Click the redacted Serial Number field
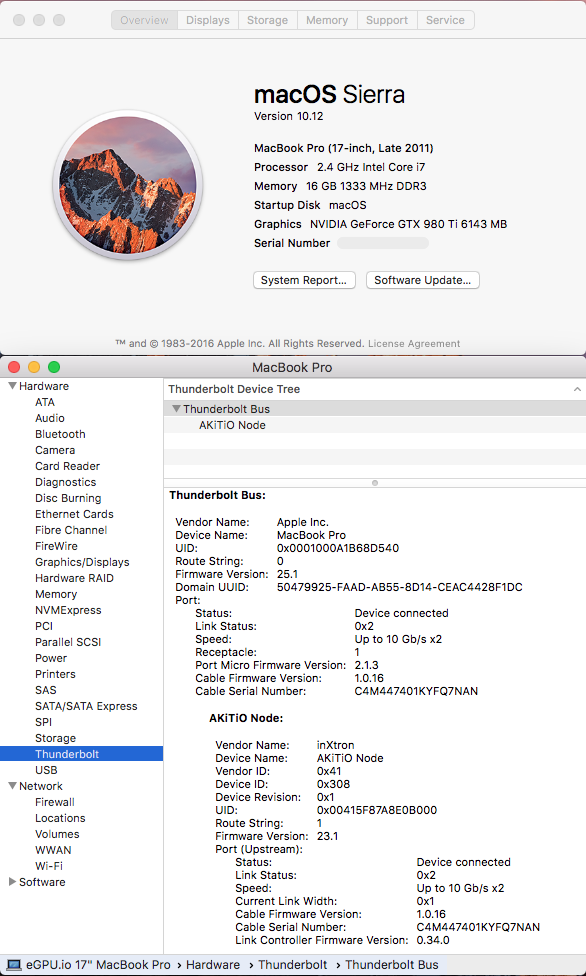This screenshot has width=586, height=976. (x=382, y=243)
